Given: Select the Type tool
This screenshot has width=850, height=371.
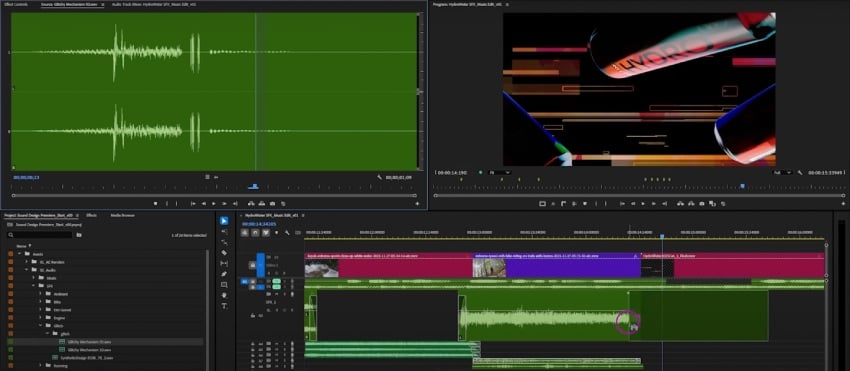Looking at the screenshot, I should tap(224, 306).
